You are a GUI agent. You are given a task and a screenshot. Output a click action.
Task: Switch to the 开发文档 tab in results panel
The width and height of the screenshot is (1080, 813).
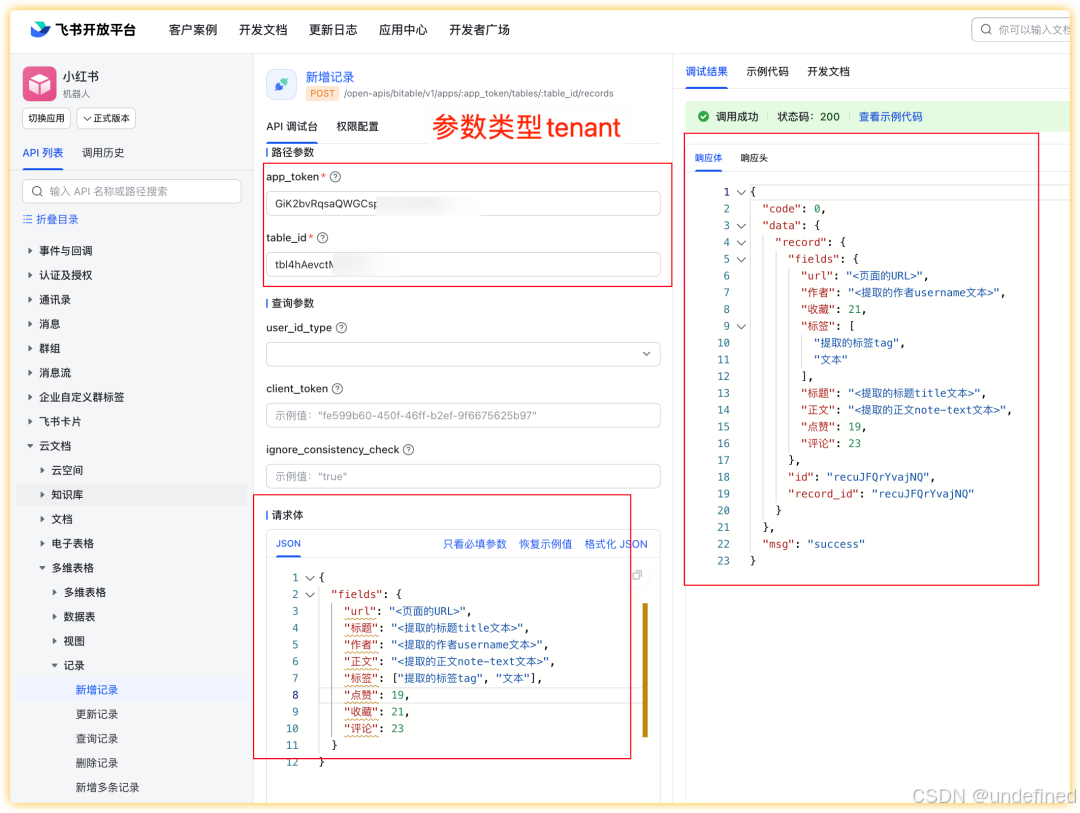[x=829, y=72]
